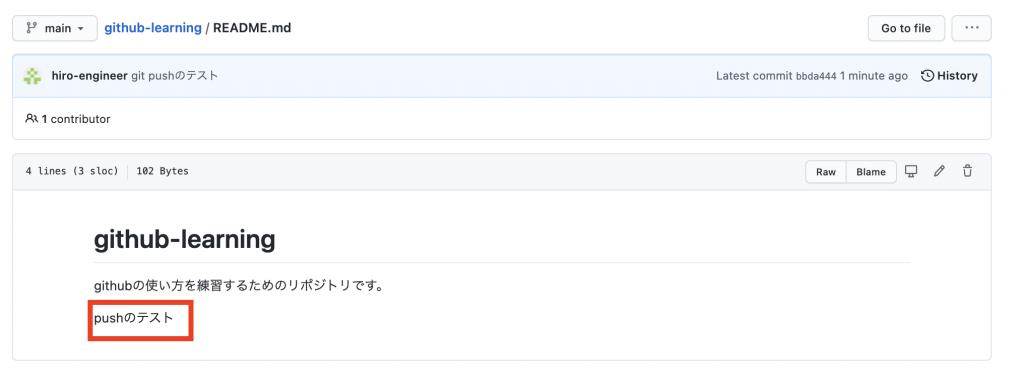Open in GitHub Desktop monitor icon
The width and height of the screenshot is (1024, 382).
[x=911, y=171]
